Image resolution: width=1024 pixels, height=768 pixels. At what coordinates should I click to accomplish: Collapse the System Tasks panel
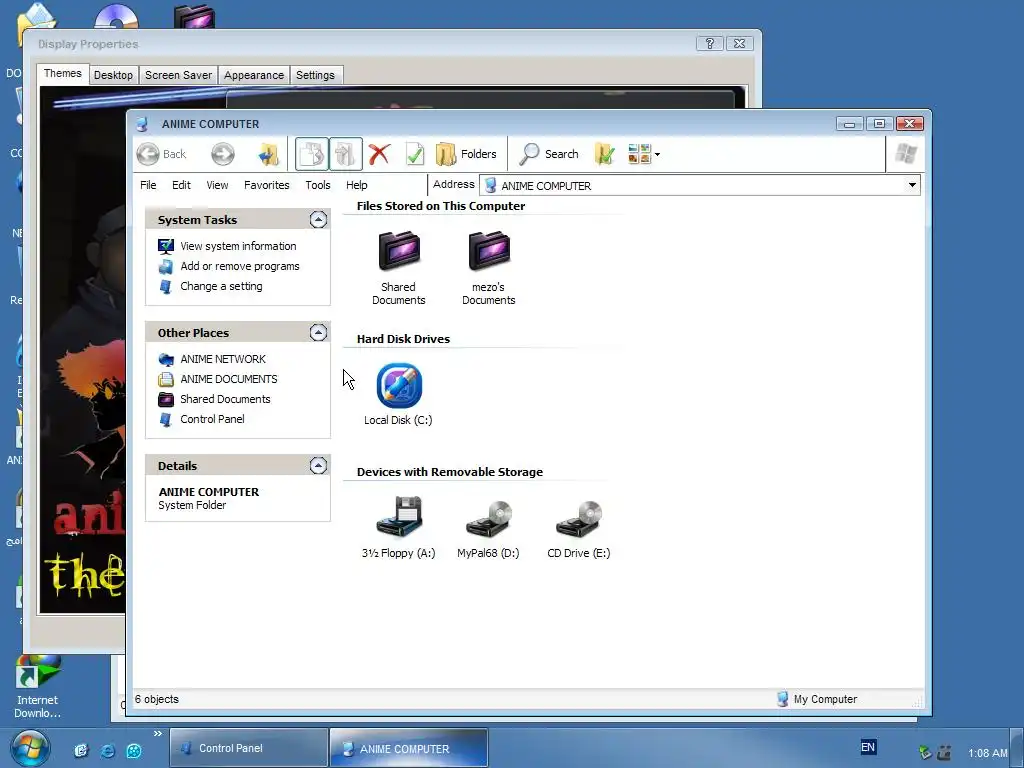318,219
